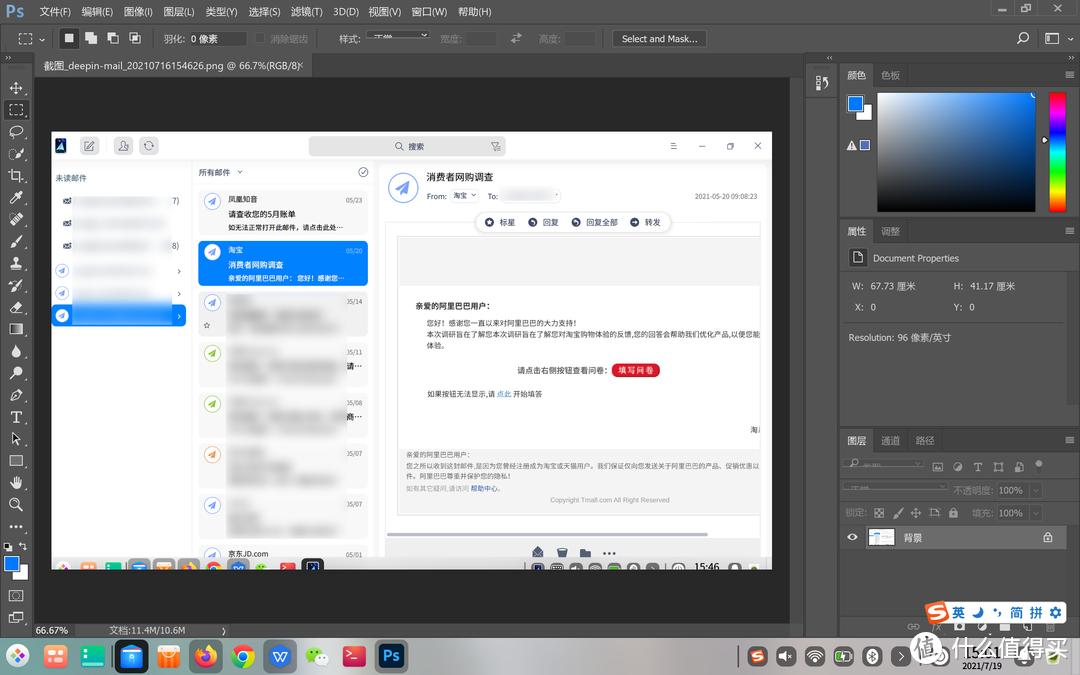Enable lock transparent pixels in the Layers panel
Viewport: 1080px width, 675px height.
tap(878, 513)
